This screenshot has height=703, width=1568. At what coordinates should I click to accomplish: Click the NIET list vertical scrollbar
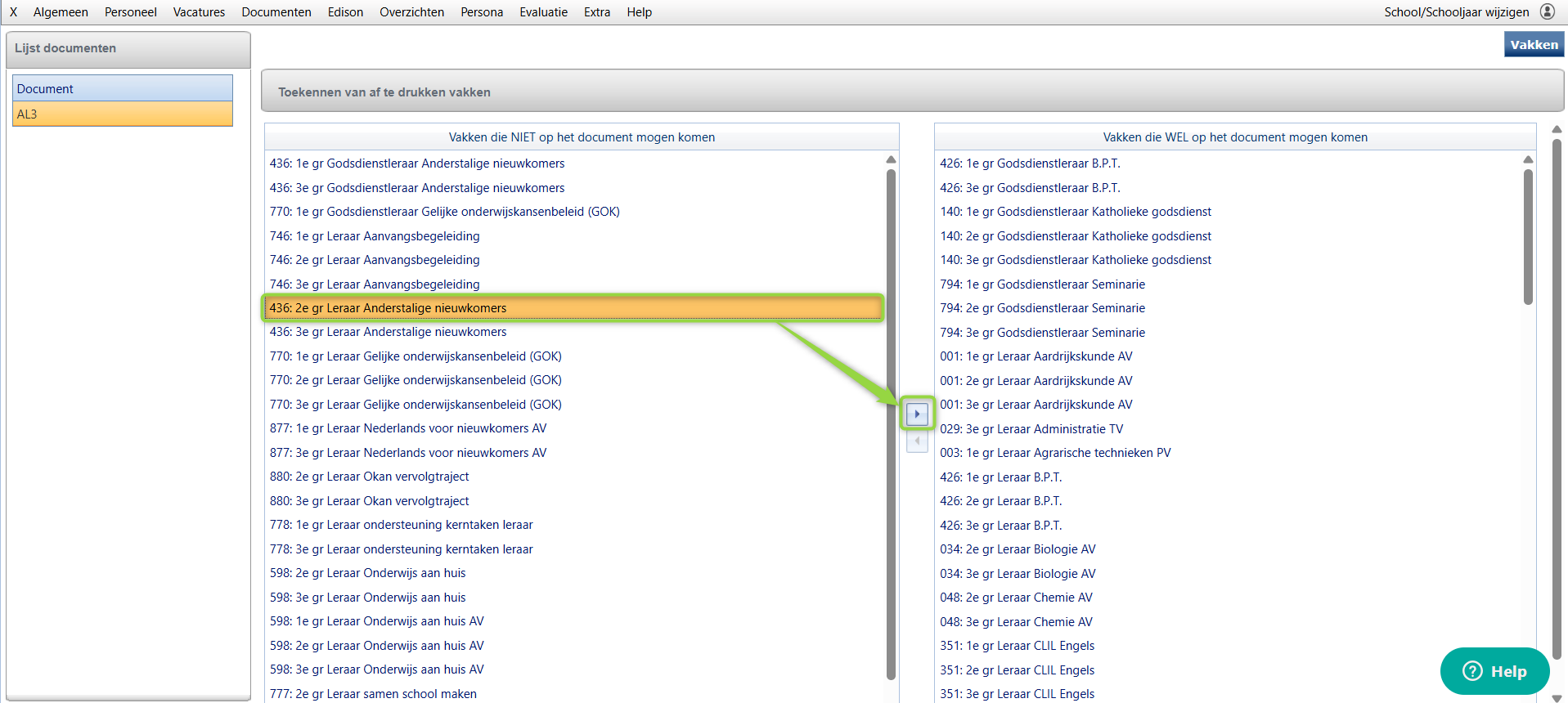(891, 425)
